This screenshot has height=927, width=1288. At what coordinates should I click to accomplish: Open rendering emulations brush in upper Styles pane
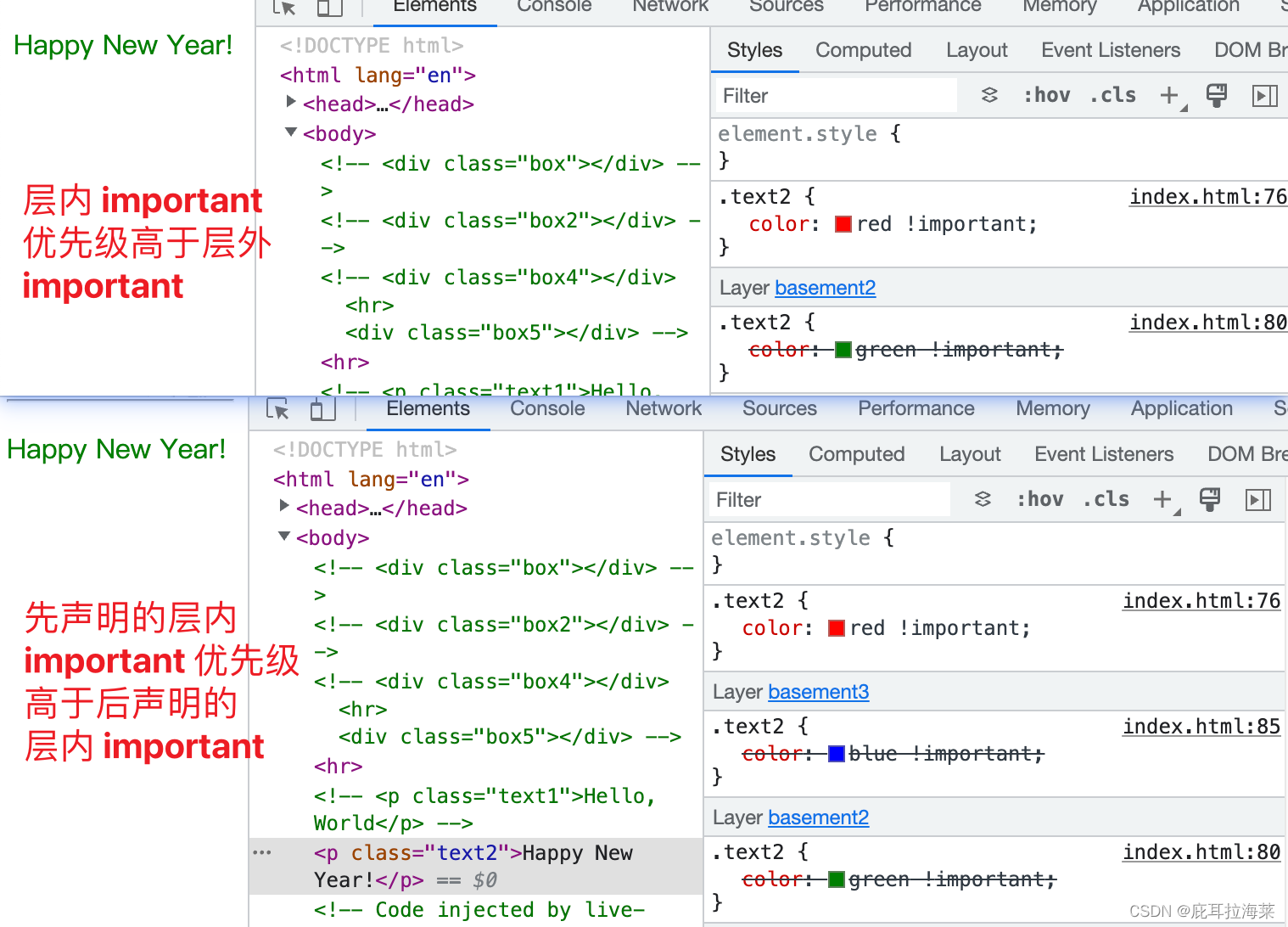(1217, 95)
